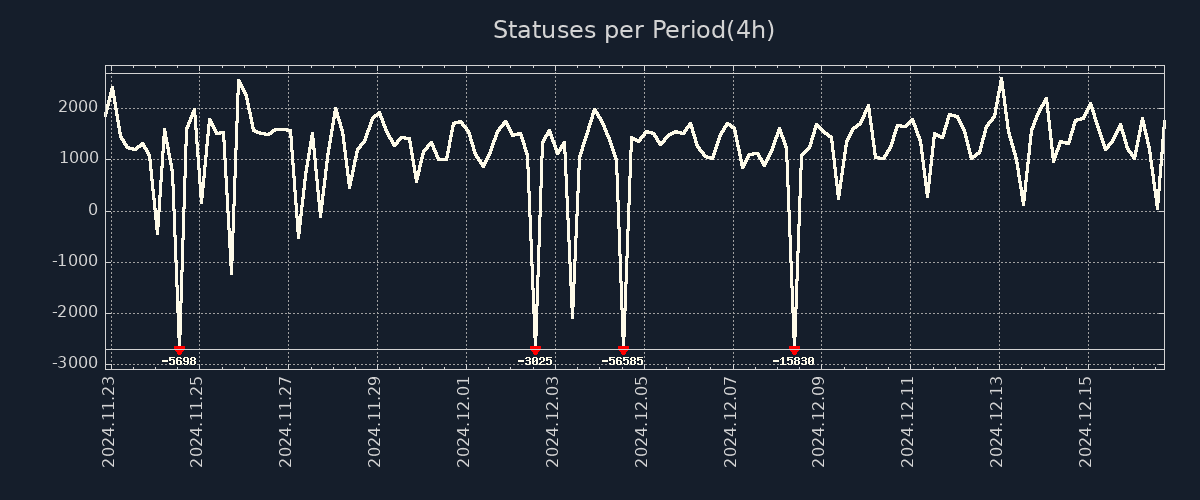Click the 2024.12.13 date label
1200x500 pixels.
(998, 421)
